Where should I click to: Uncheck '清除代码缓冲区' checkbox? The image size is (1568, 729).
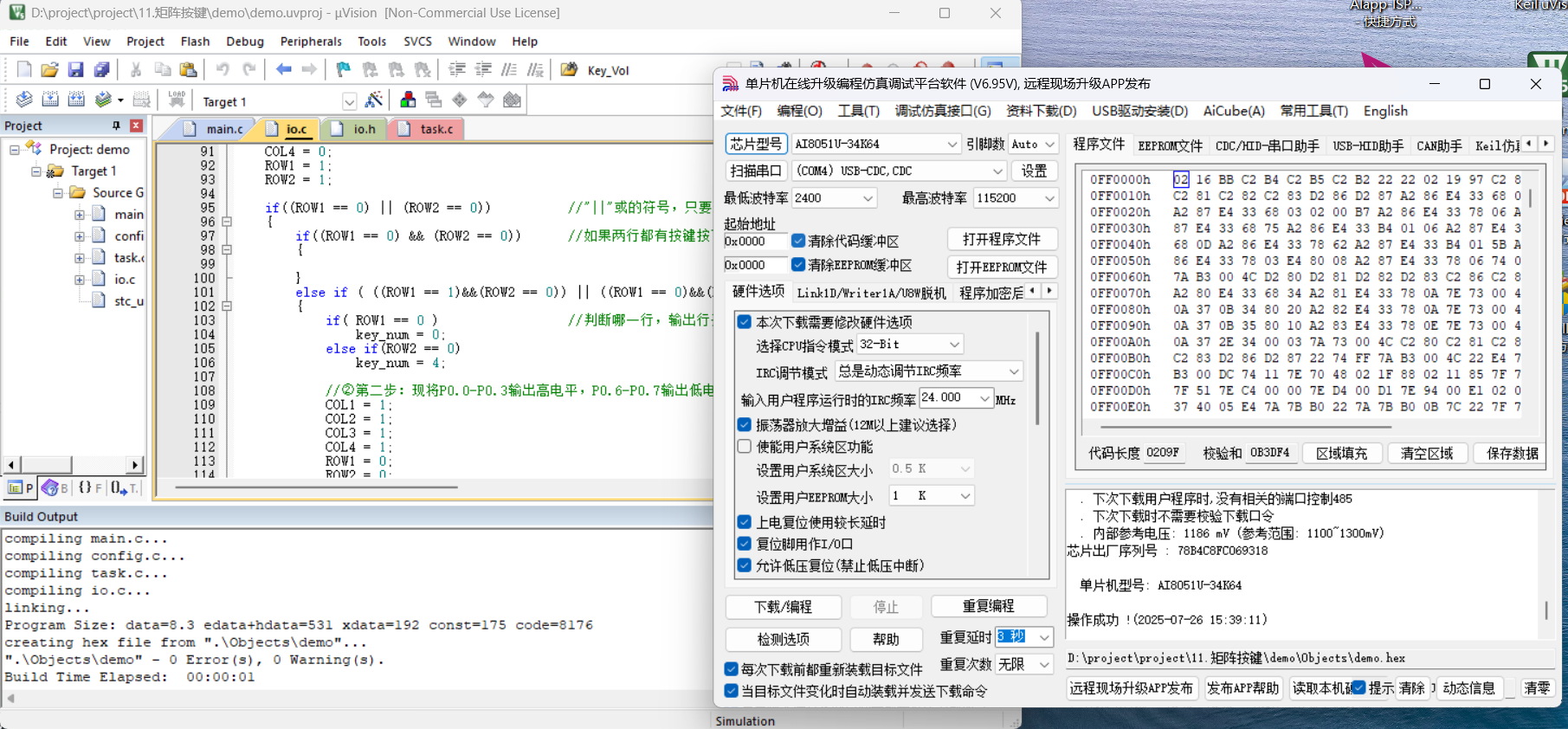[798, 241]
